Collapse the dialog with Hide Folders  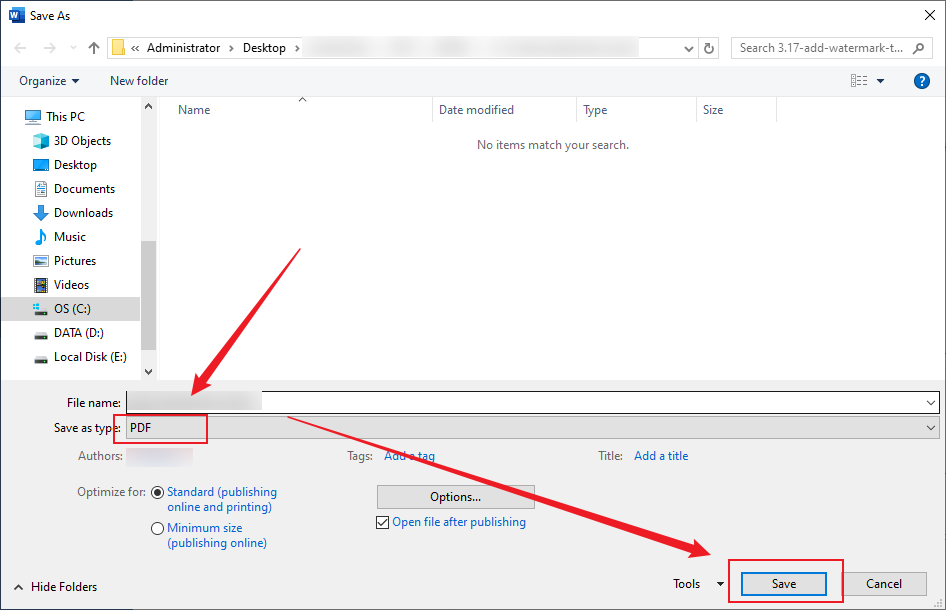coord(53,587)
